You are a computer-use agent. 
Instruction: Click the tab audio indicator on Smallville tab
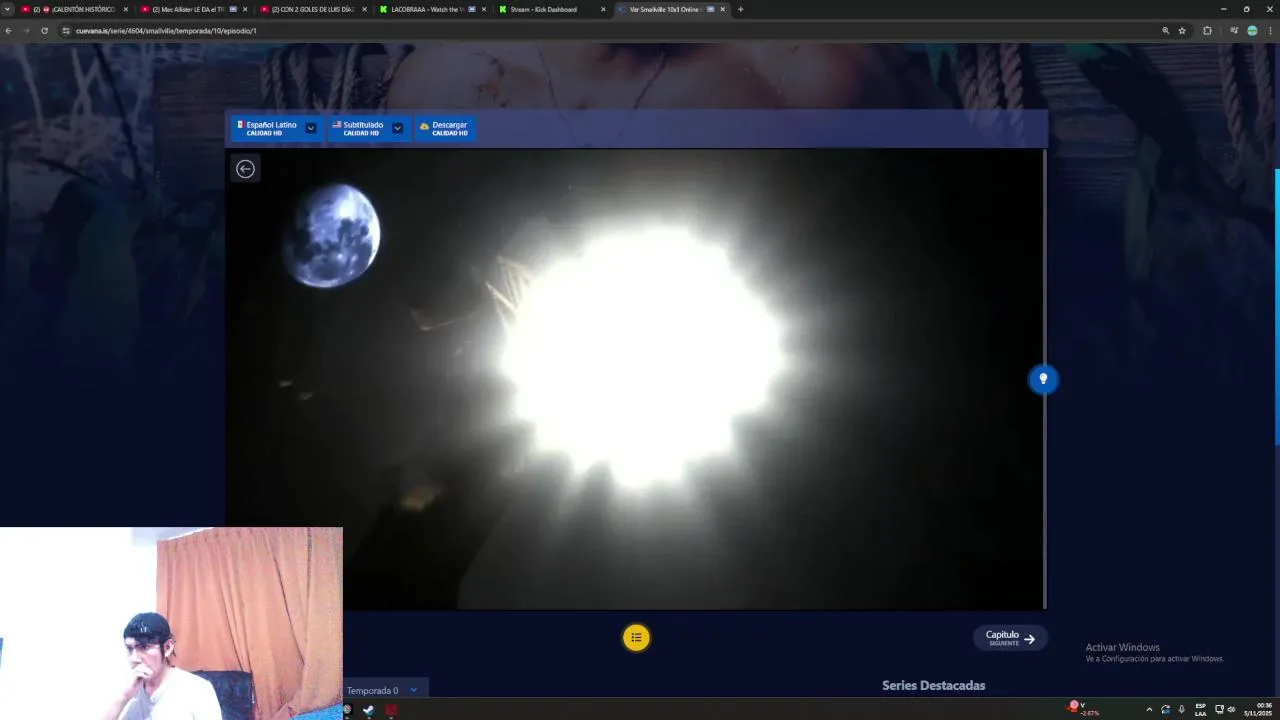(x=711, y=9)
